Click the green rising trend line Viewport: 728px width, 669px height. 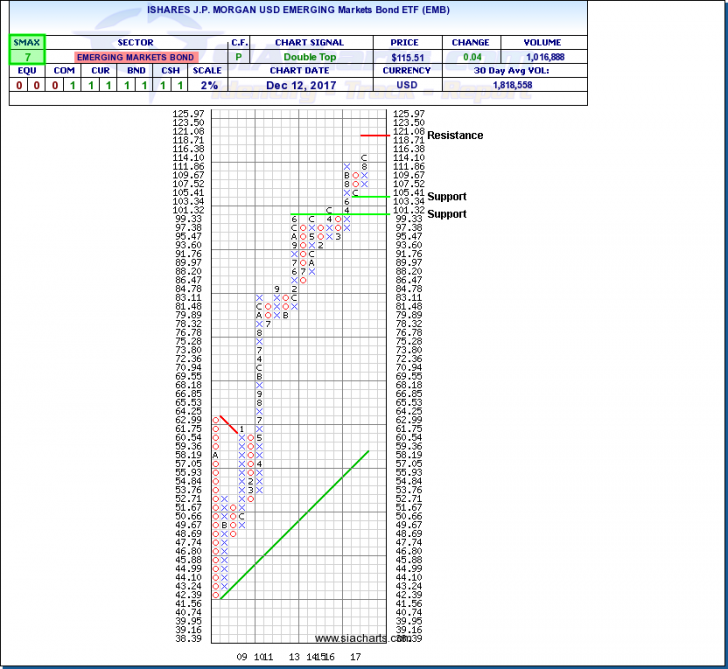292,525
